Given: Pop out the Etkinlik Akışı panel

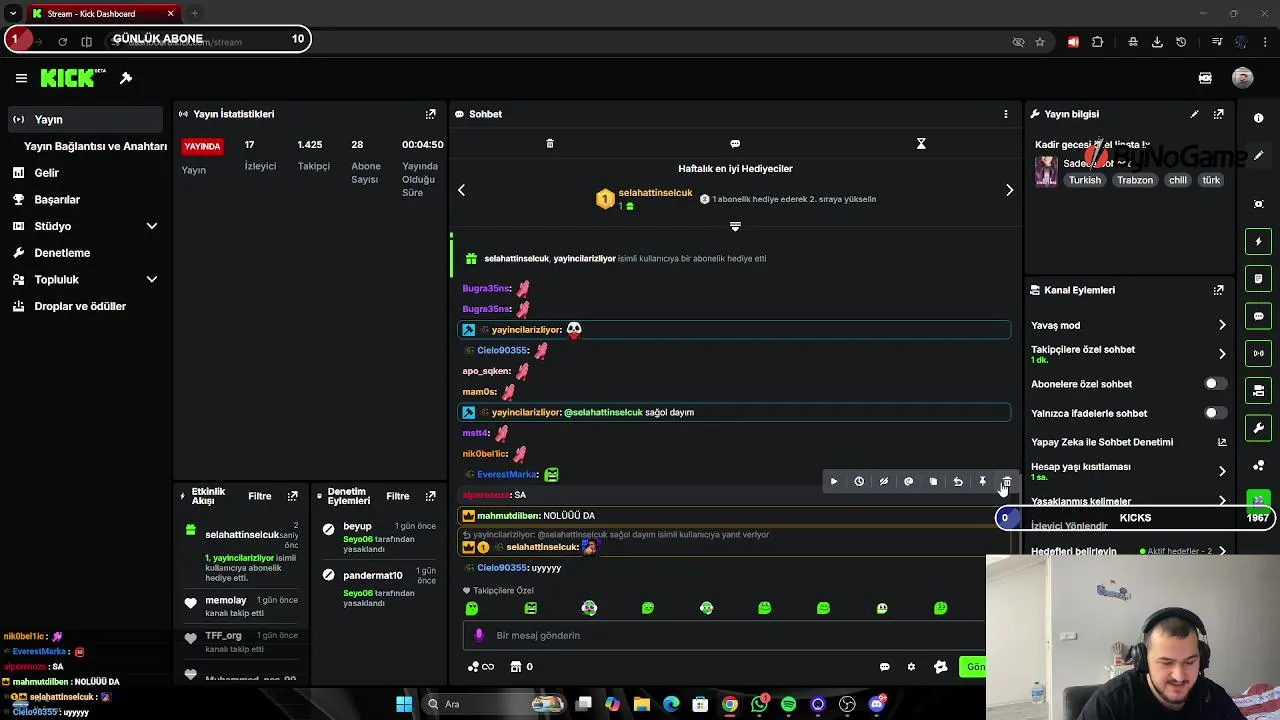Looking at the screenshot, I should click(292, 496).
